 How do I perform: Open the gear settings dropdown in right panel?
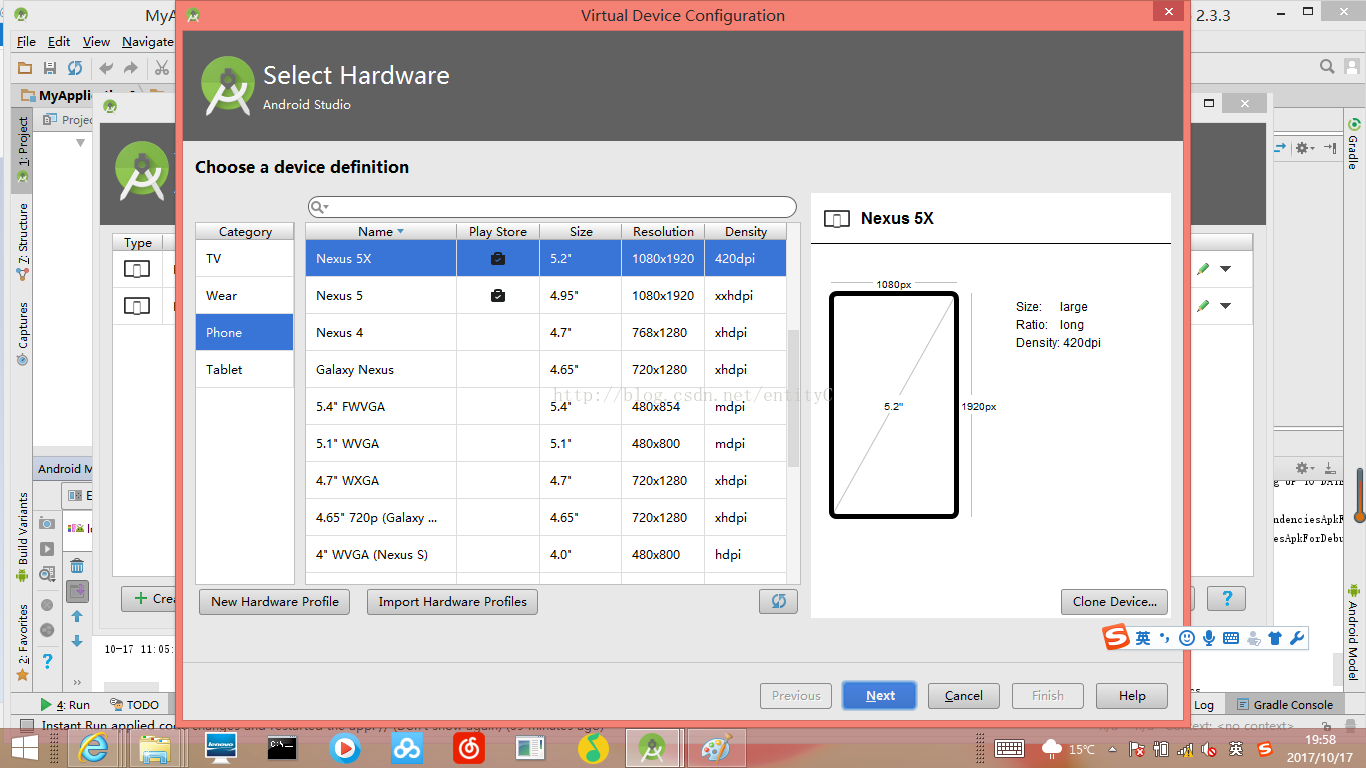tap(1306, 148)
